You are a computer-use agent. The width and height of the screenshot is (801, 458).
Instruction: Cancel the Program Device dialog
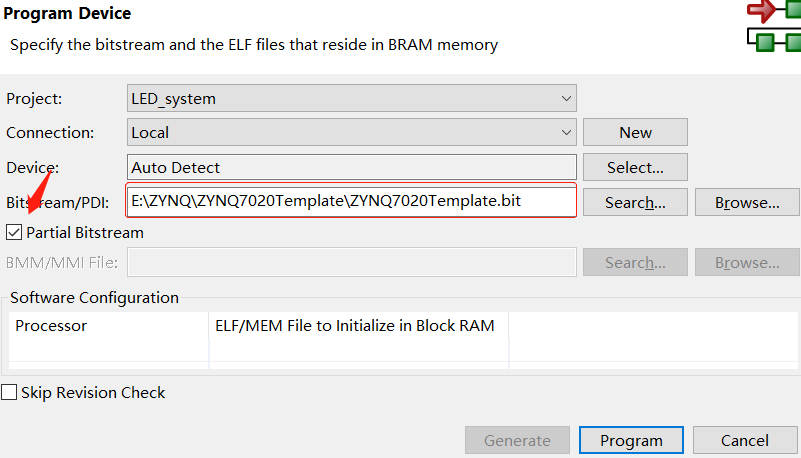[745, 440]
